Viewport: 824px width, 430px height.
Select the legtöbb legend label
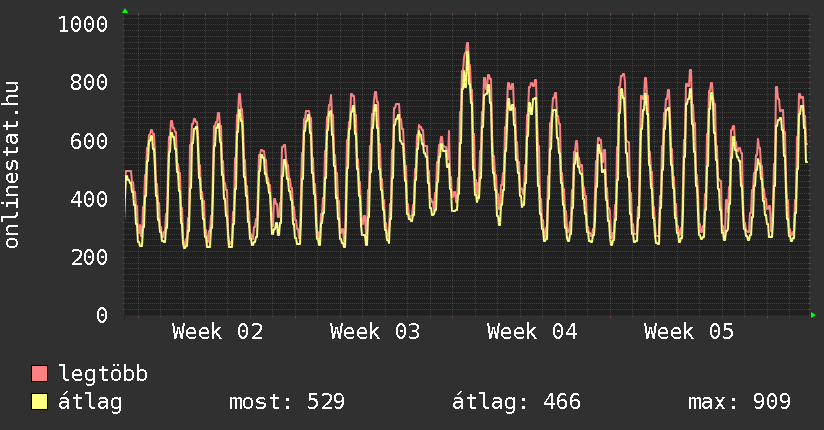coord(104,374)
